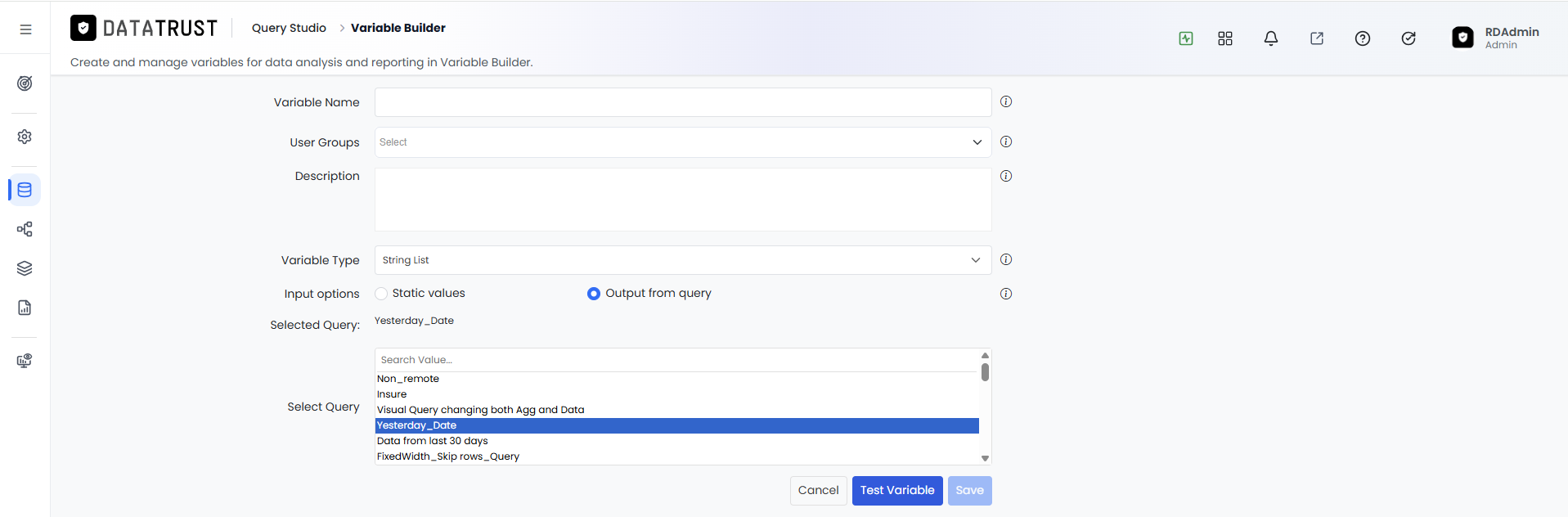1568x517 pixels.
Task: Open the Variable Type String List dropdown
Action: pos(683,260)
